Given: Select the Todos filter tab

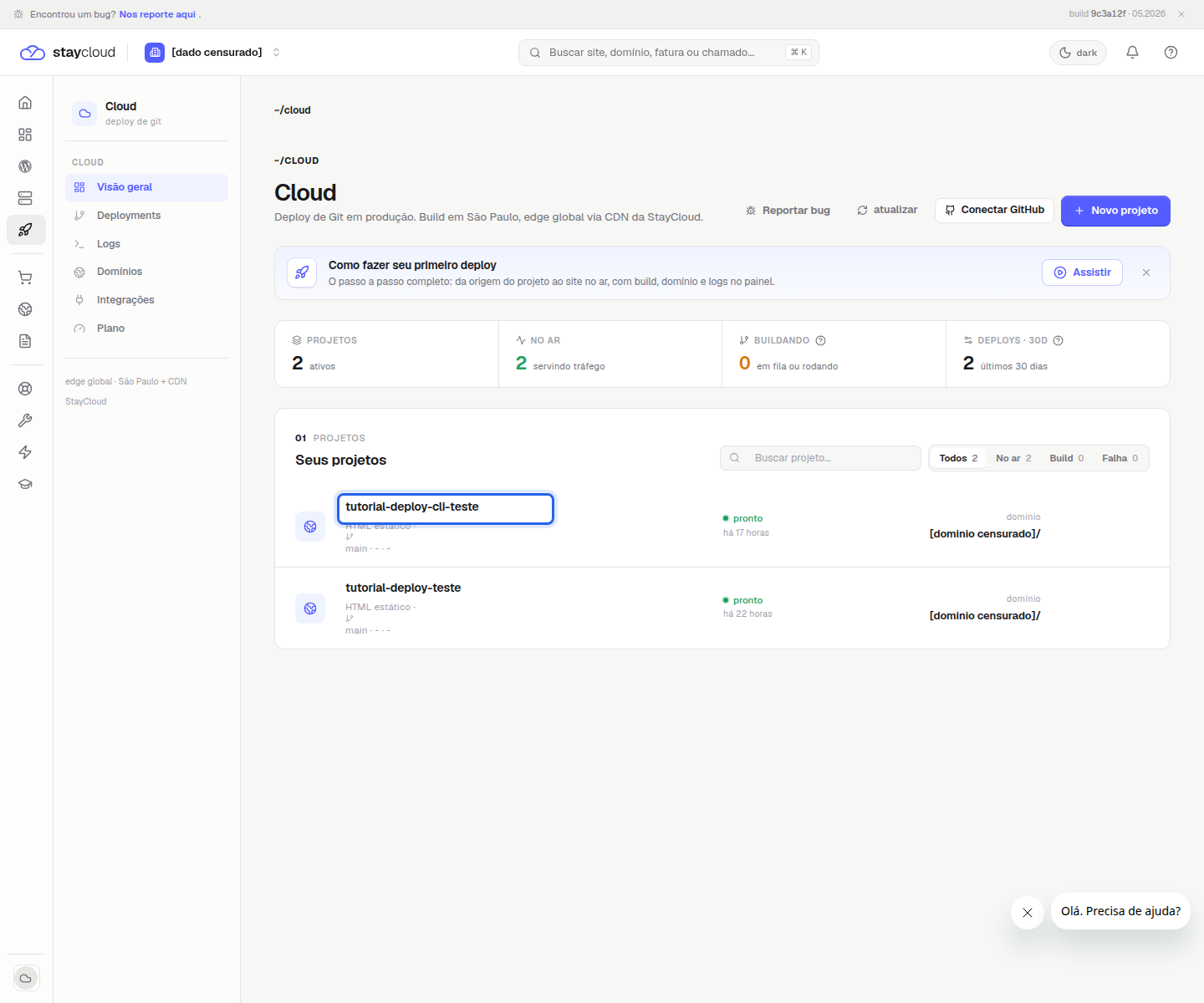Looking at the screenshot, I should 958,458.
